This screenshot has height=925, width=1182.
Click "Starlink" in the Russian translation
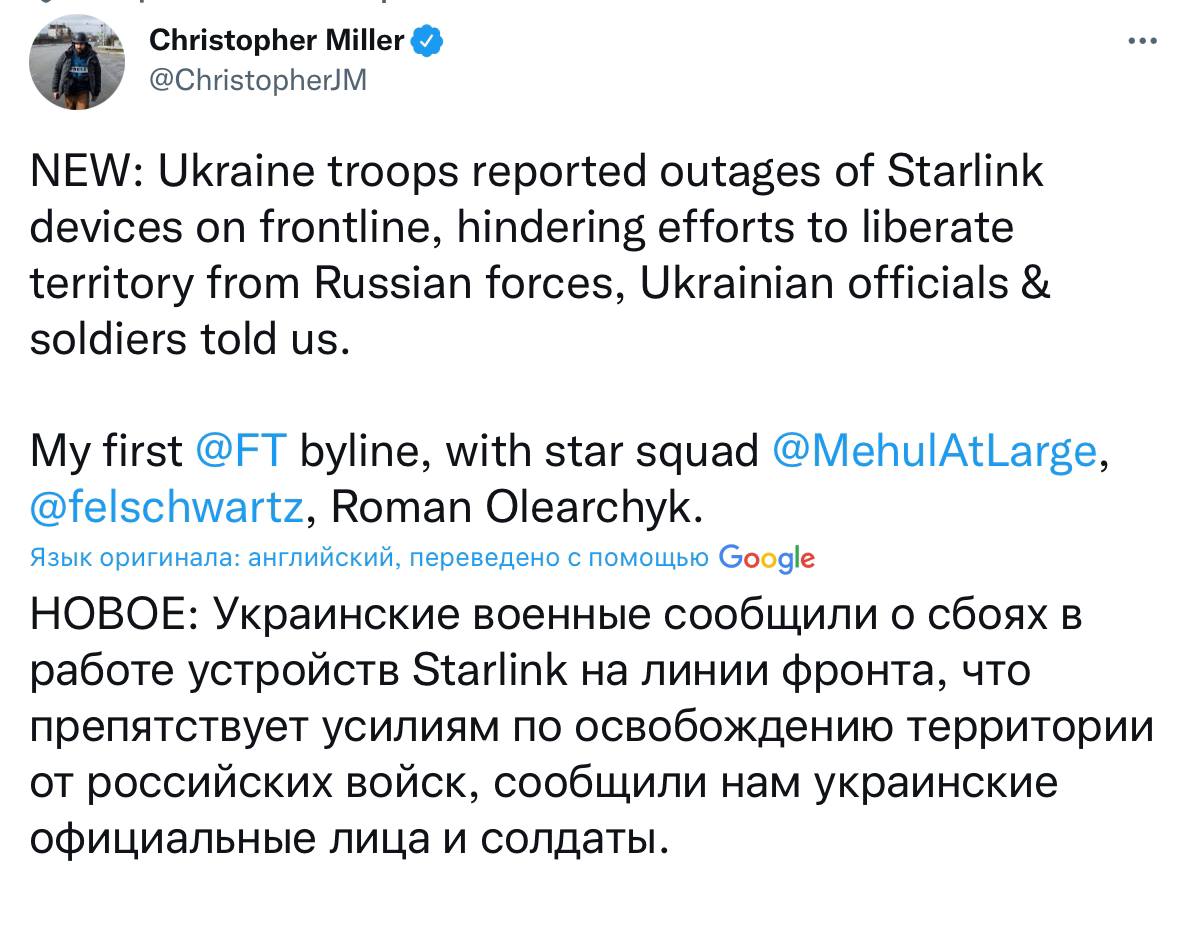pos(491,671)
